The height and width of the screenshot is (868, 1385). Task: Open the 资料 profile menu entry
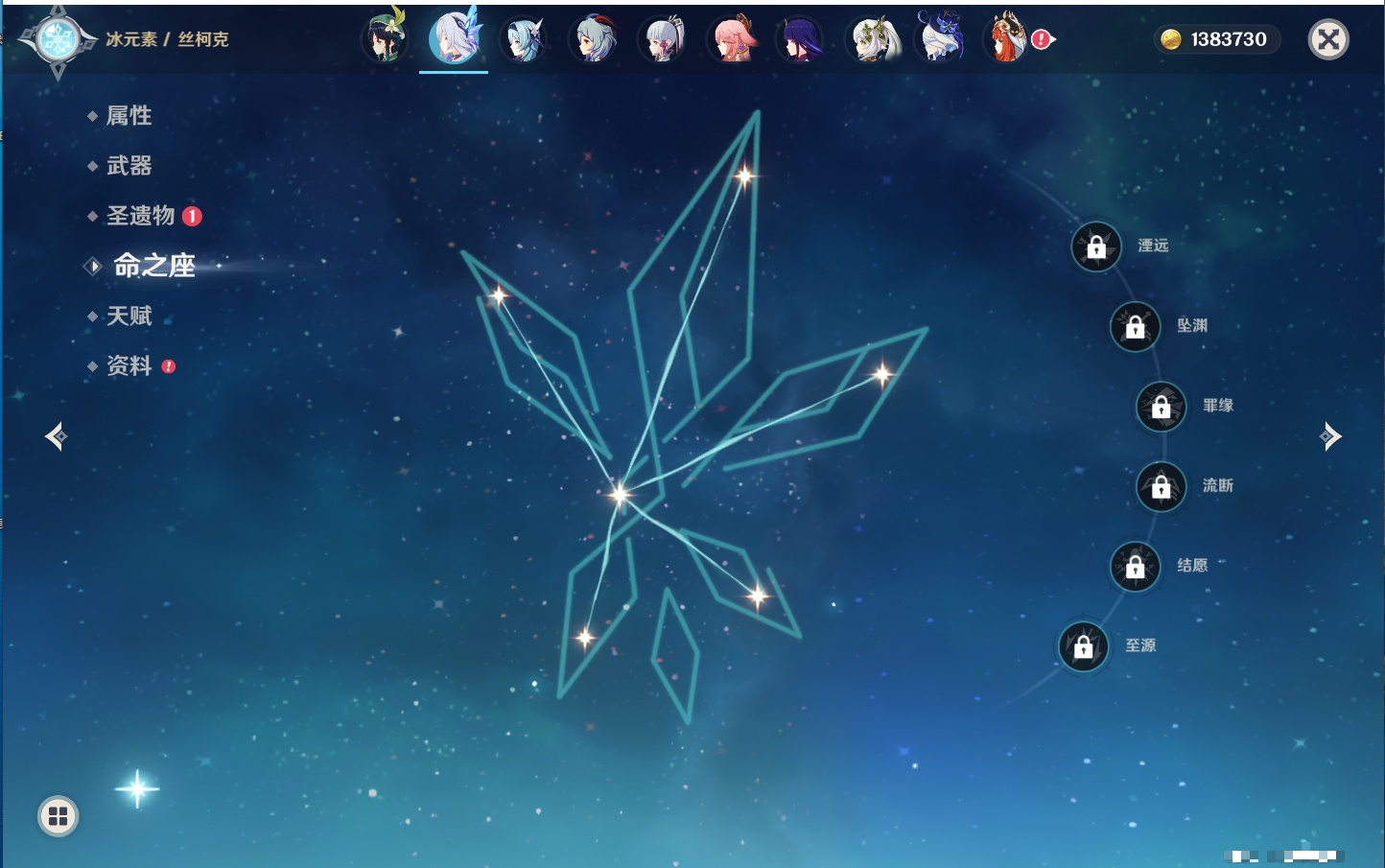(x=129, y=365)
